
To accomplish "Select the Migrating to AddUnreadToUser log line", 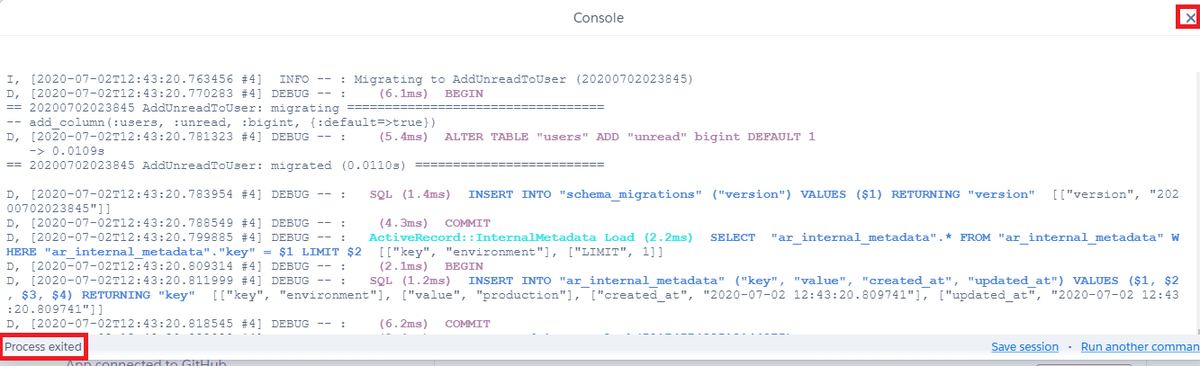I will tap(350, 78).
